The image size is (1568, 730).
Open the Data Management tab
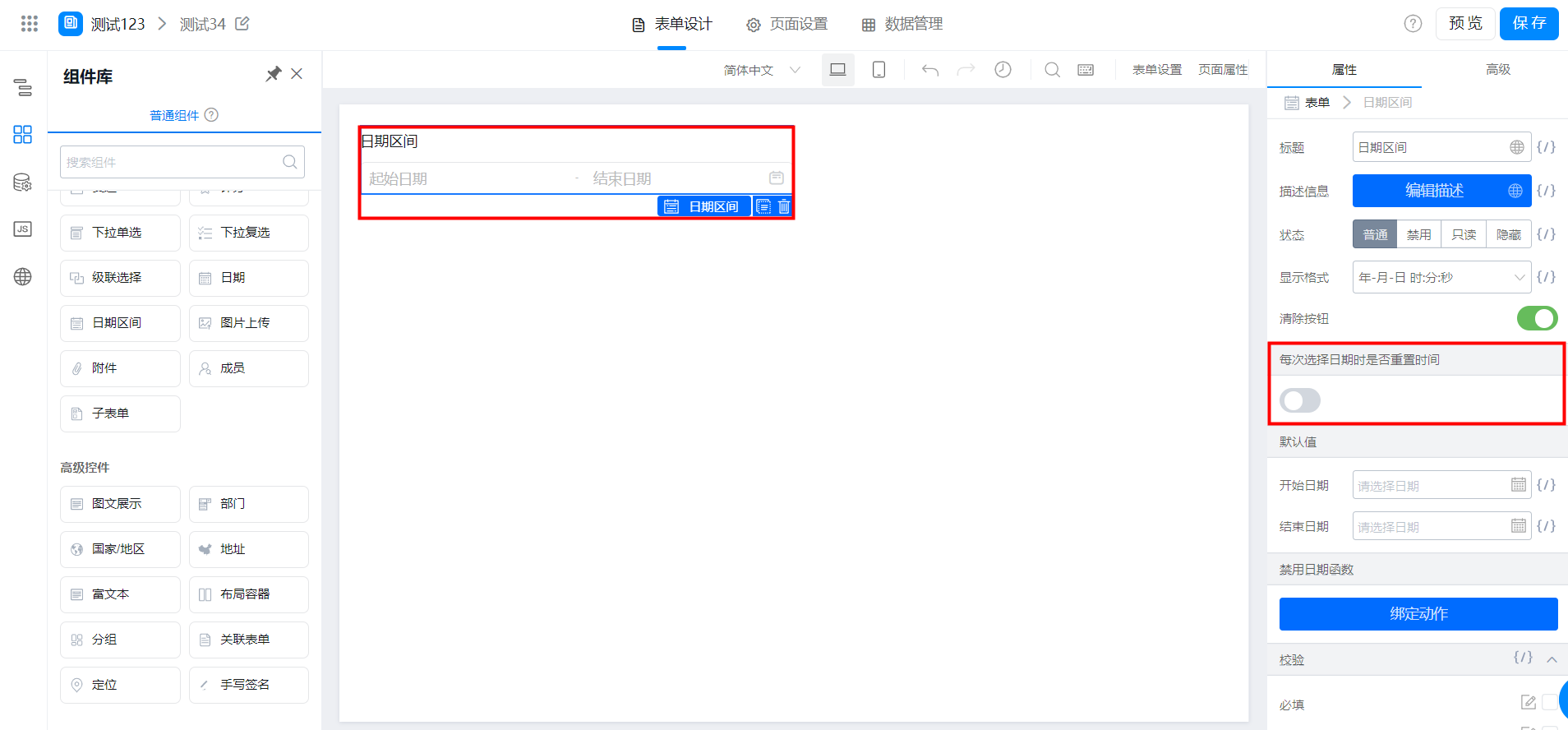pyautogui.click(x=902, y=25)
